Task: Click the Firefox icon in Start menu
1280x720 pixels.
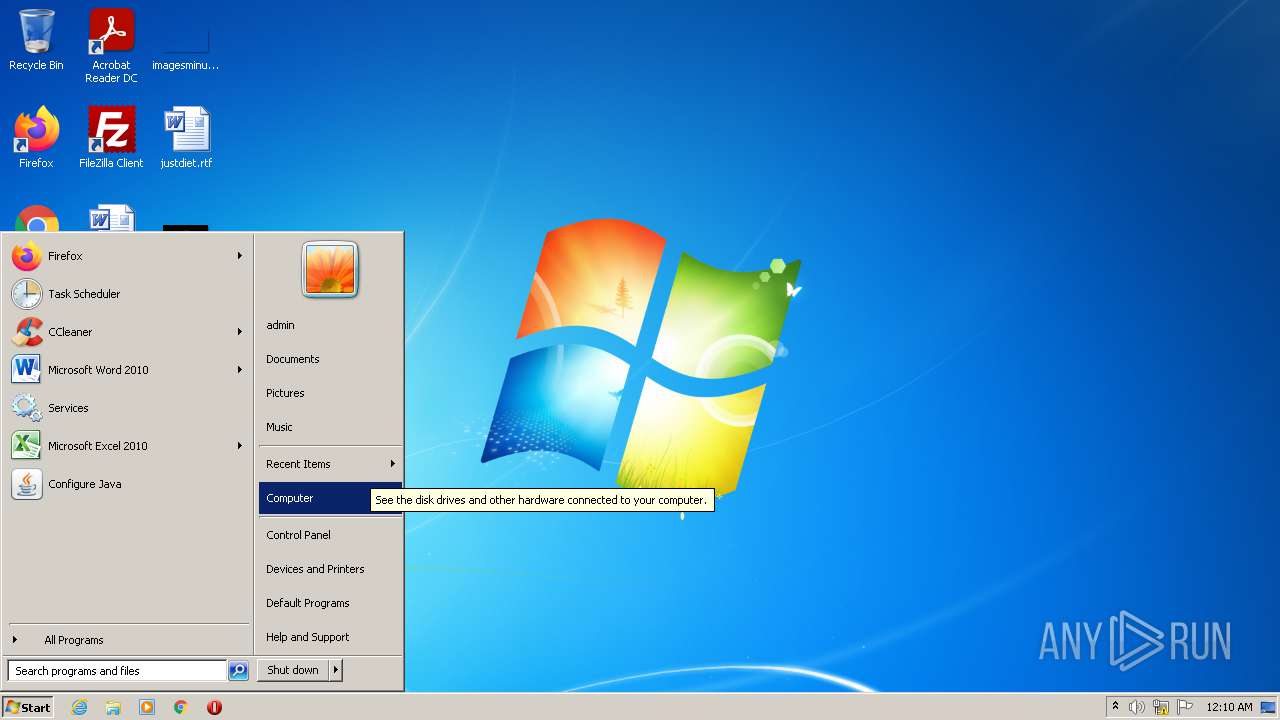Action: point(27,256)
